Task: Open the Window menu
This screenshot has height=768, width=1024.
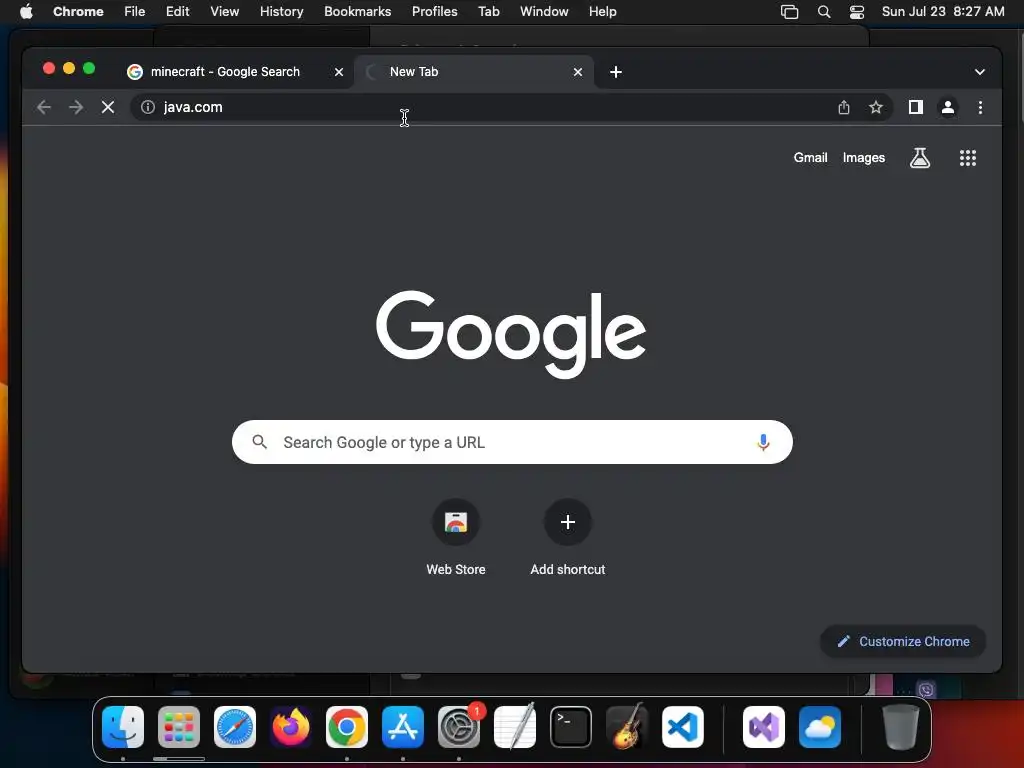Action: pos(544,12)
